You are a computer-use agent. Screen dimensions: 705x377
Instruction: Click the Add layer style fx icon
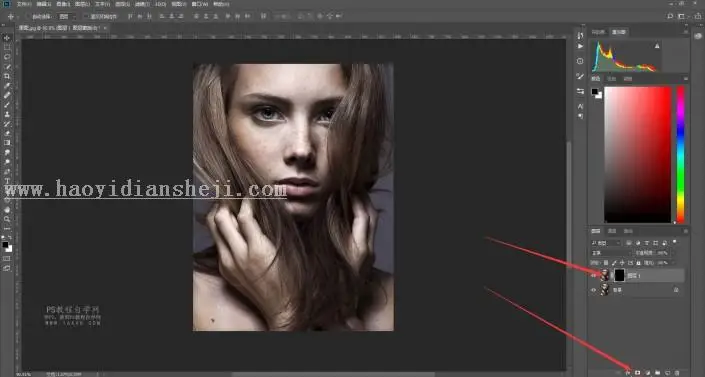tap(628, 373)
